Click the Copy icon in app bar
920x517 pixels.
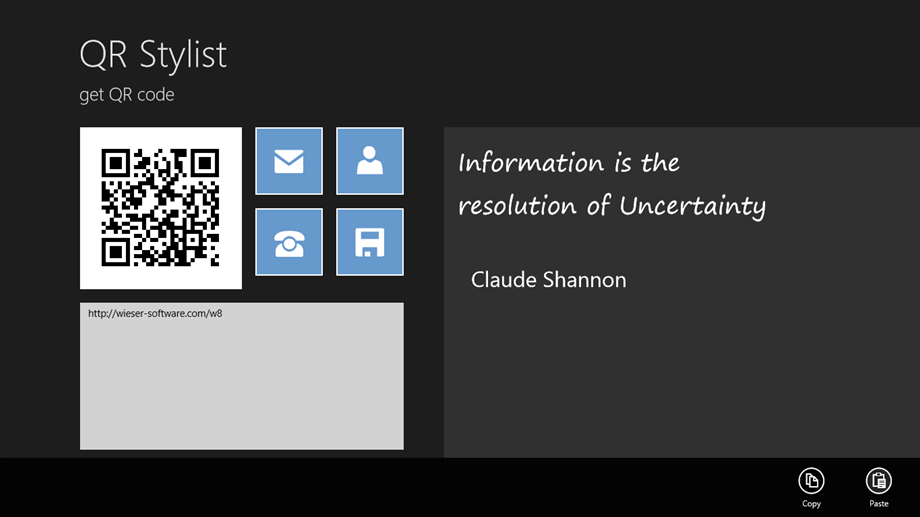[x=811, y=481]
